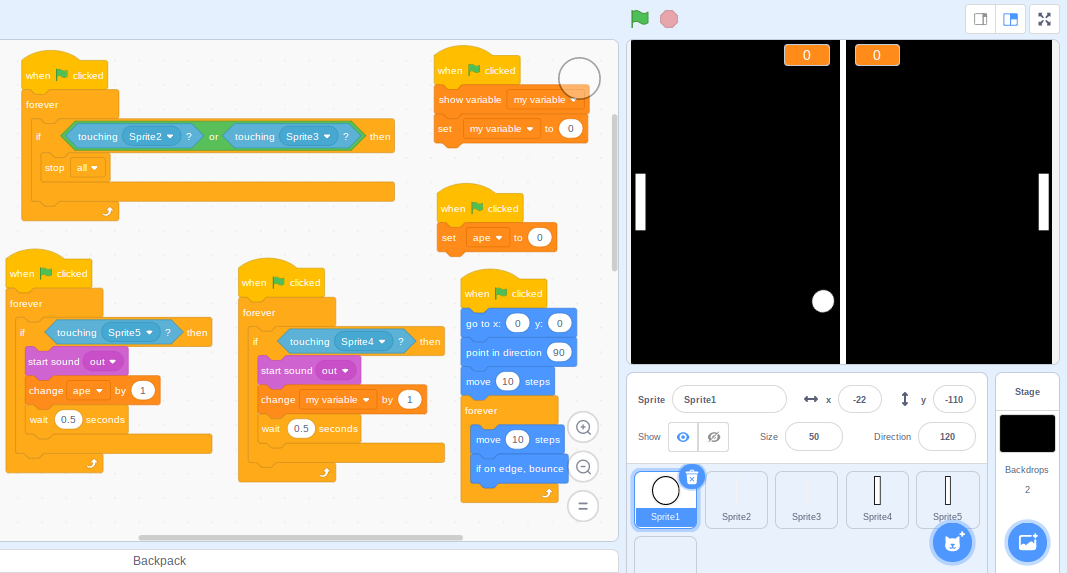1067x573 pixels.
Task: Edit the sprite Size field
Action: pyautogui.click(x=814, y=437)
